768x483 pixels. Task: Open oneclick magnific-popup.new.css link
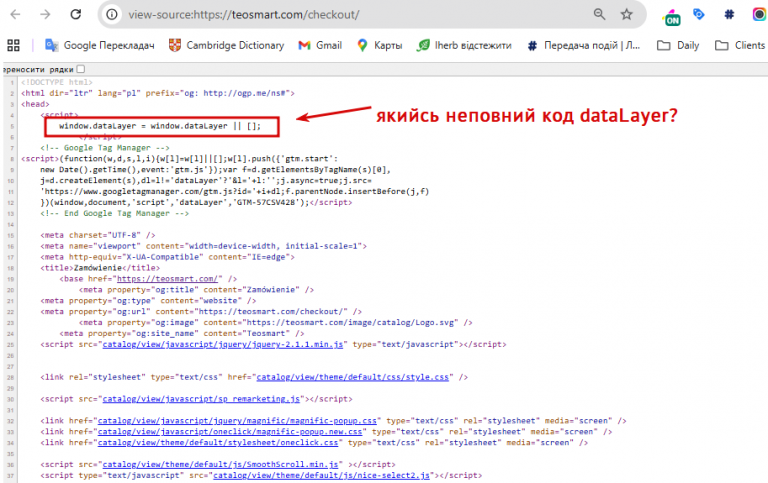[230, 432]
